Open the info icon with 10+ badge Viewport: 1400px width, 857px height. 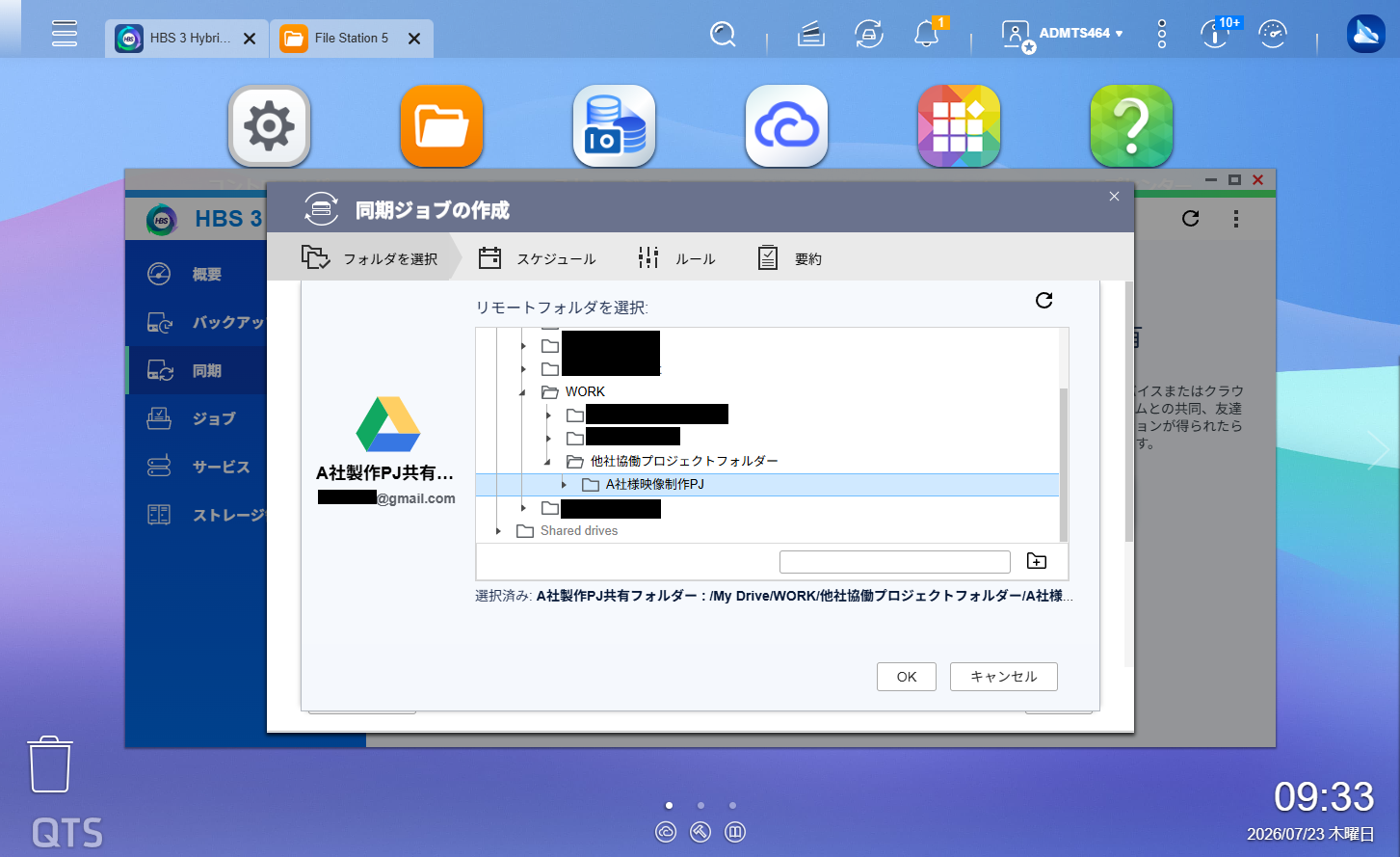coord(1215,35)
